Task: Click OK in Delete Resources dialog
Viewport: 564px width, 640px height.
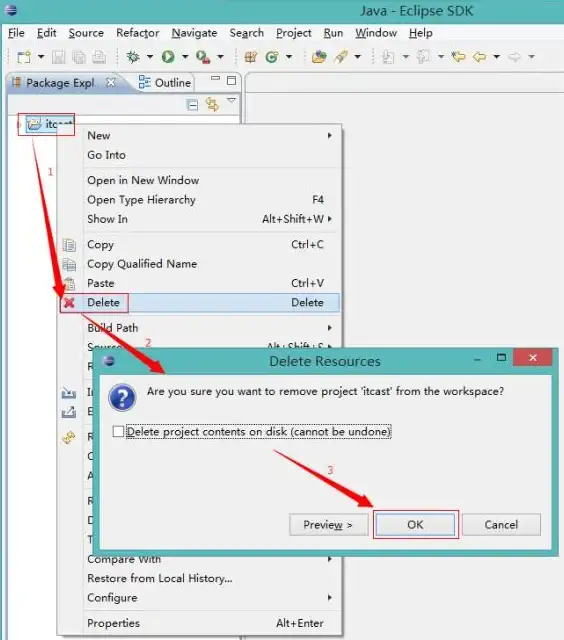Action: tap(415, 524)
